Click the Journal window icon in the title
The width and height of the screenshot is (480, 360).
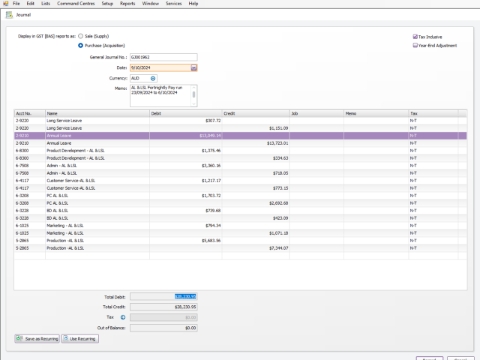[9, 15]
